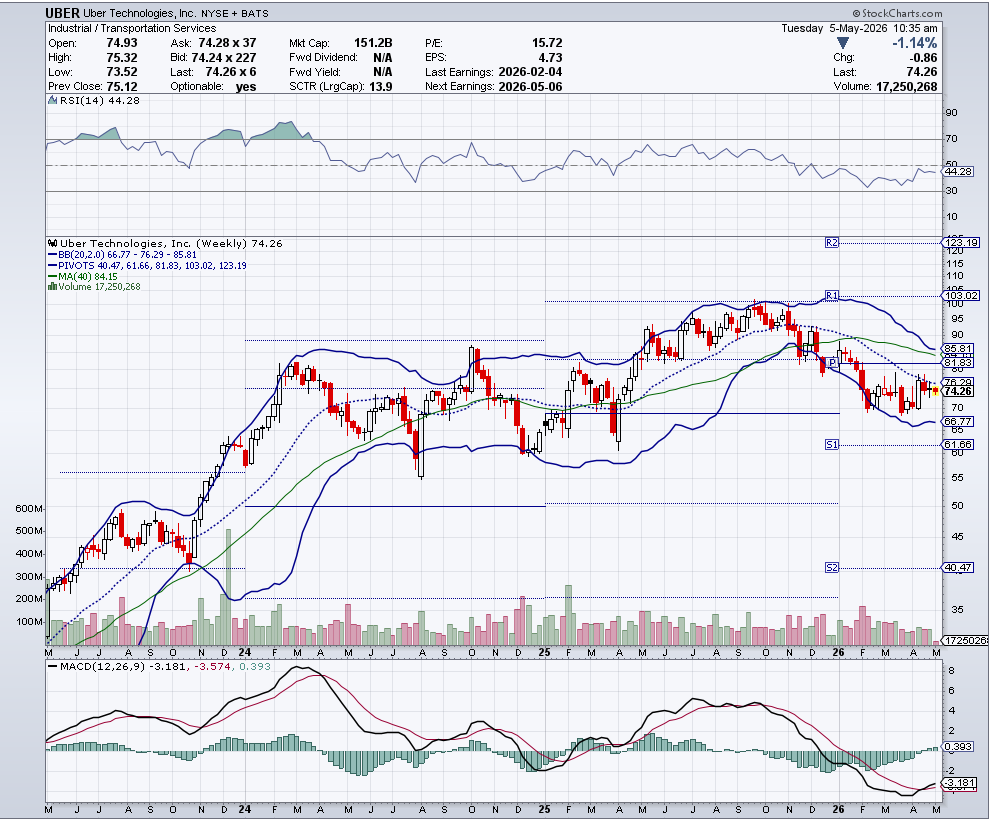Image resolution: width=990 pixels, height=819 pixels.
Task: Click the 'Tuesday 5-May-2026 10:35 am' timestamp
Action: coord(859,28)
